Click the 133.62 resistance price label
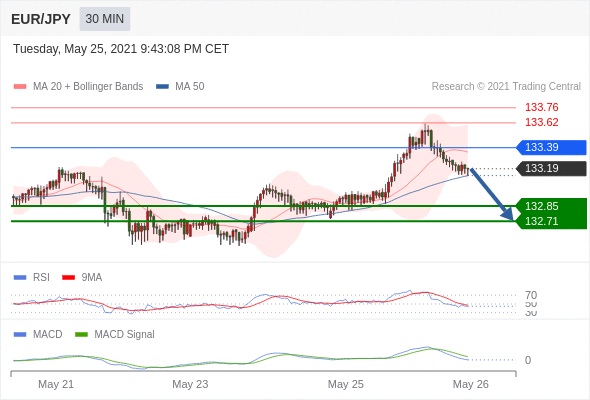 [x=541, y=122]
